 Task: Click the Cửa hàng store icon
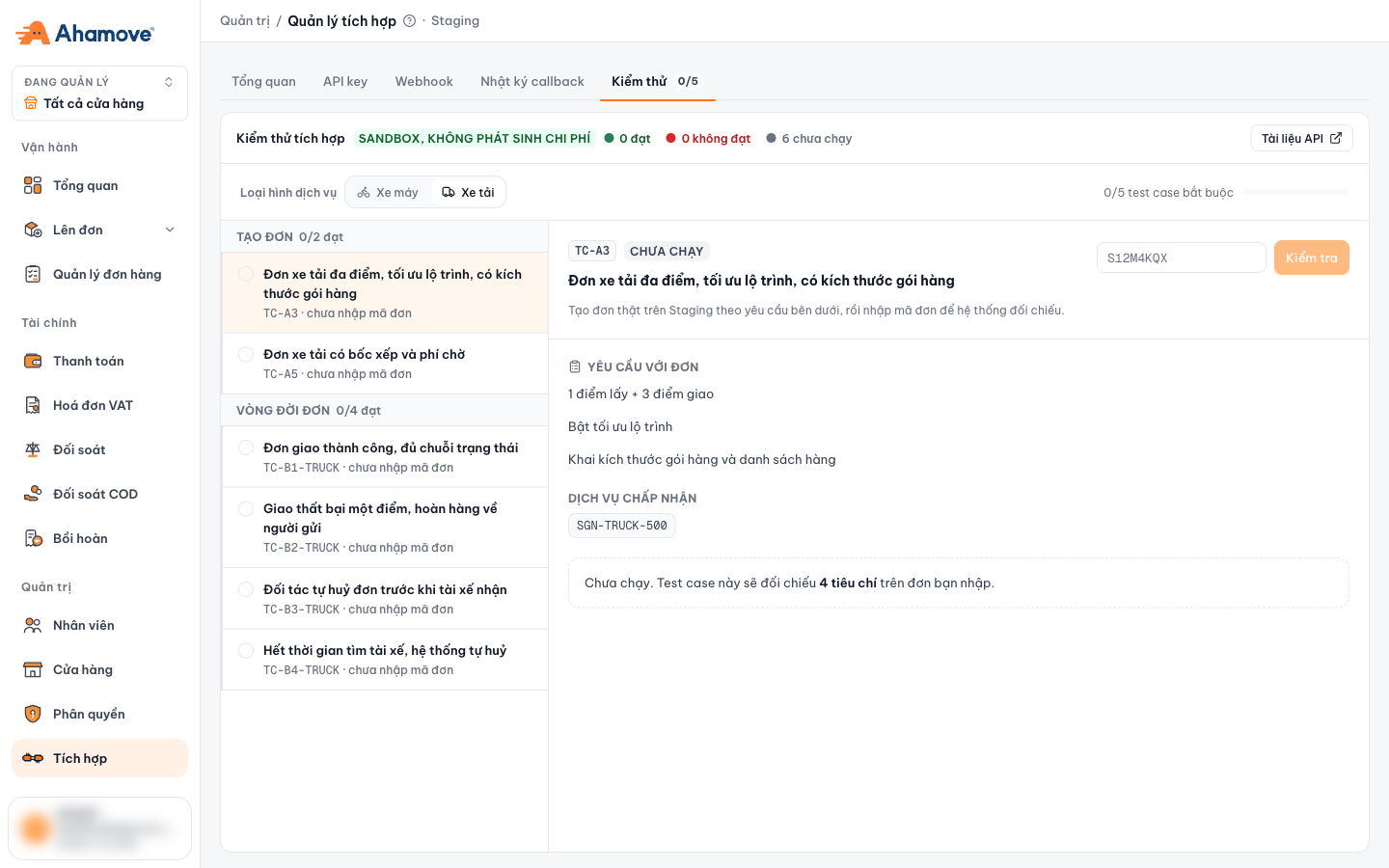(x=33, y=669)
